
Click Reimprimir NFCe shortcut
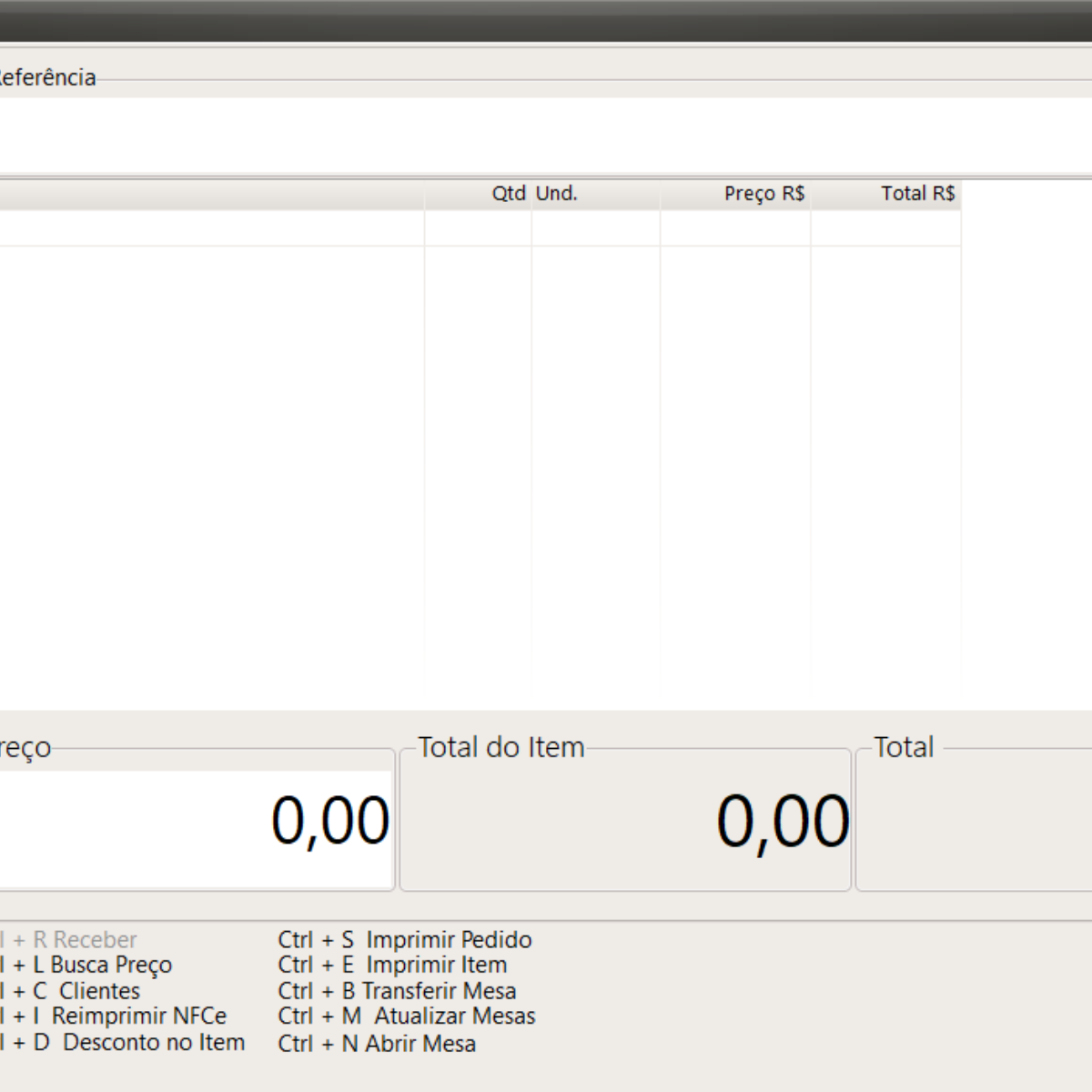coord(137,1016)
